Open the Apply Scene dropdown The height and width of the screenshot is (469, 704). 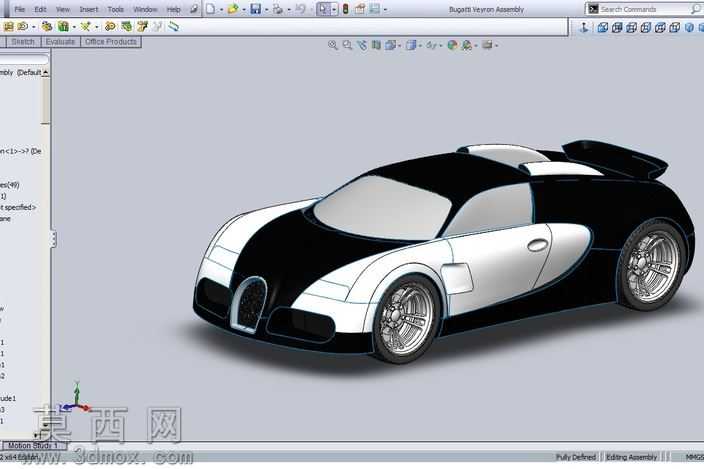(x=469, y=45)
